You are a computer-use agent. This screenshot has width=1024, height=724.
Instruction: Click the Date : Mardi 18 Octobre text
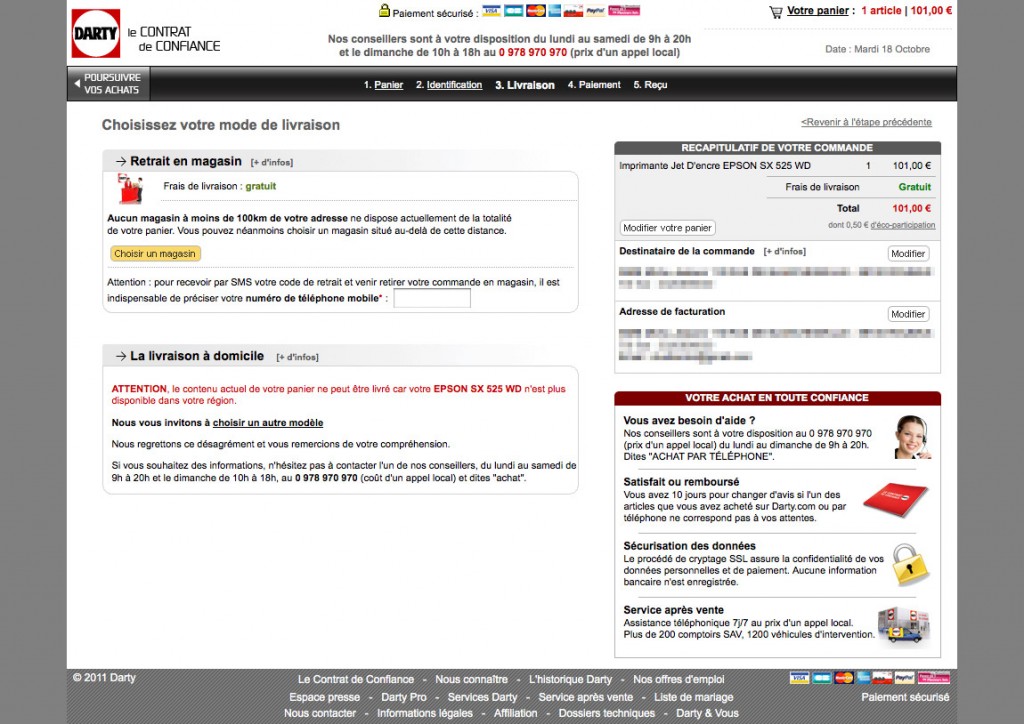[877, 49]
